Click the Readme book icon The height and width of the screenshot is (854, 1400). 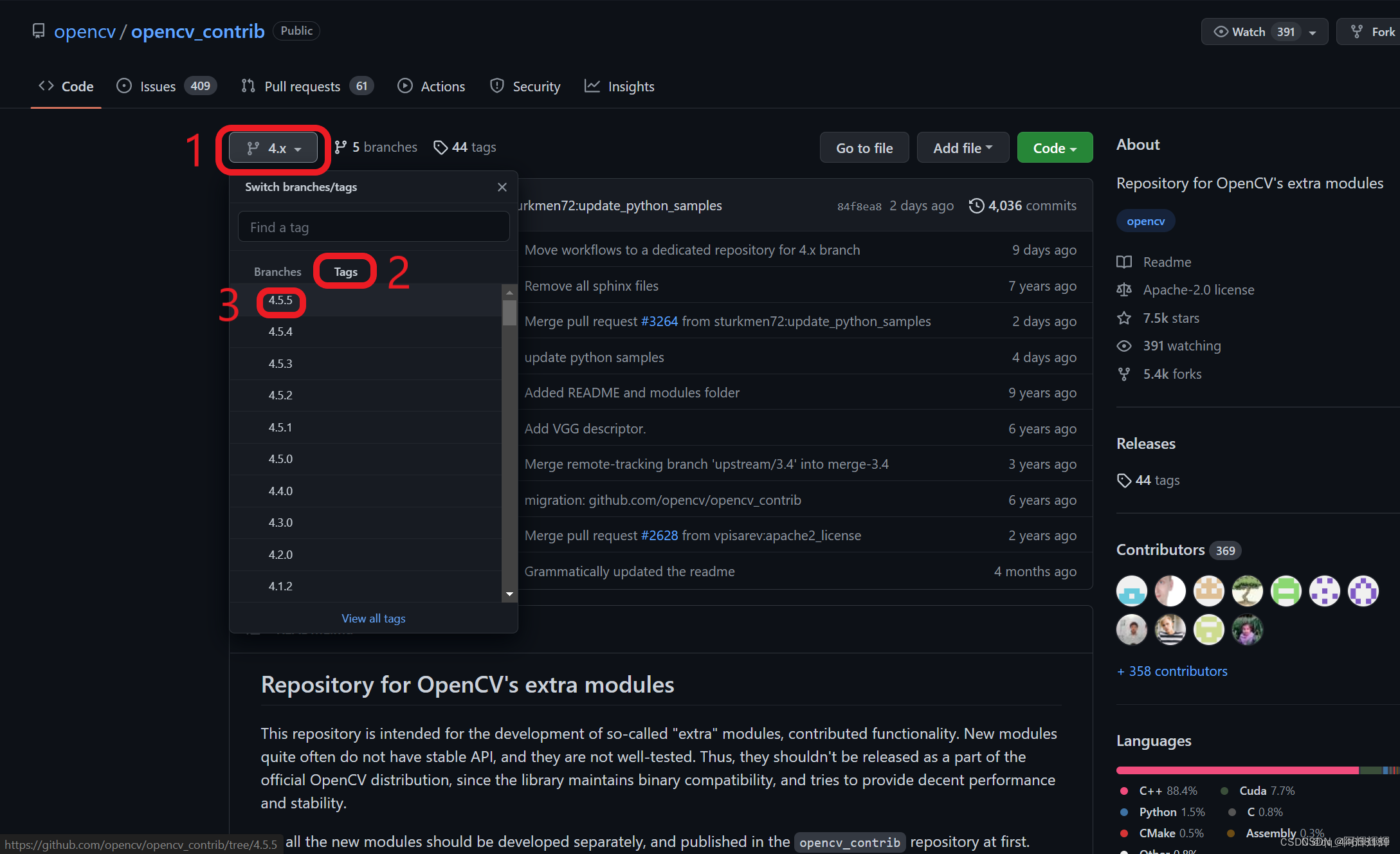pyautogui.click(x=1124, y=262)
